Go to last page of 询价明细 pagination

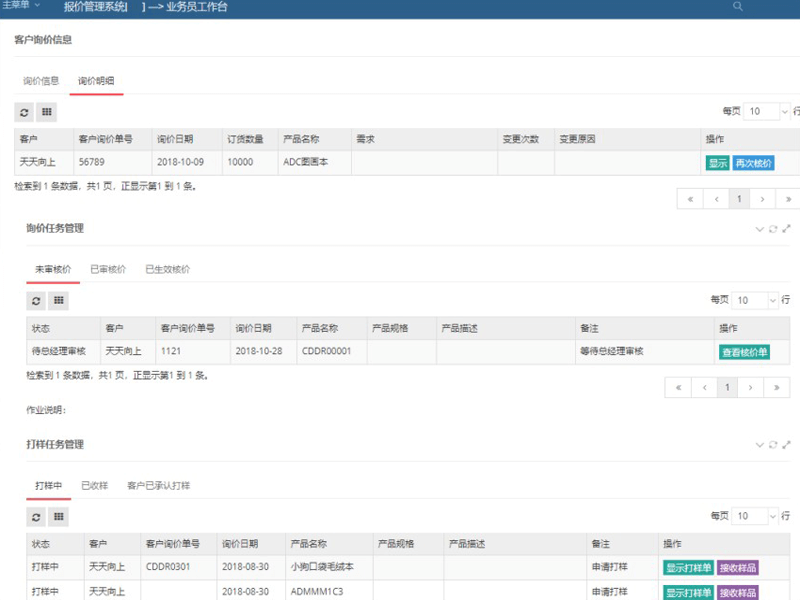click(x=788, y=199)
